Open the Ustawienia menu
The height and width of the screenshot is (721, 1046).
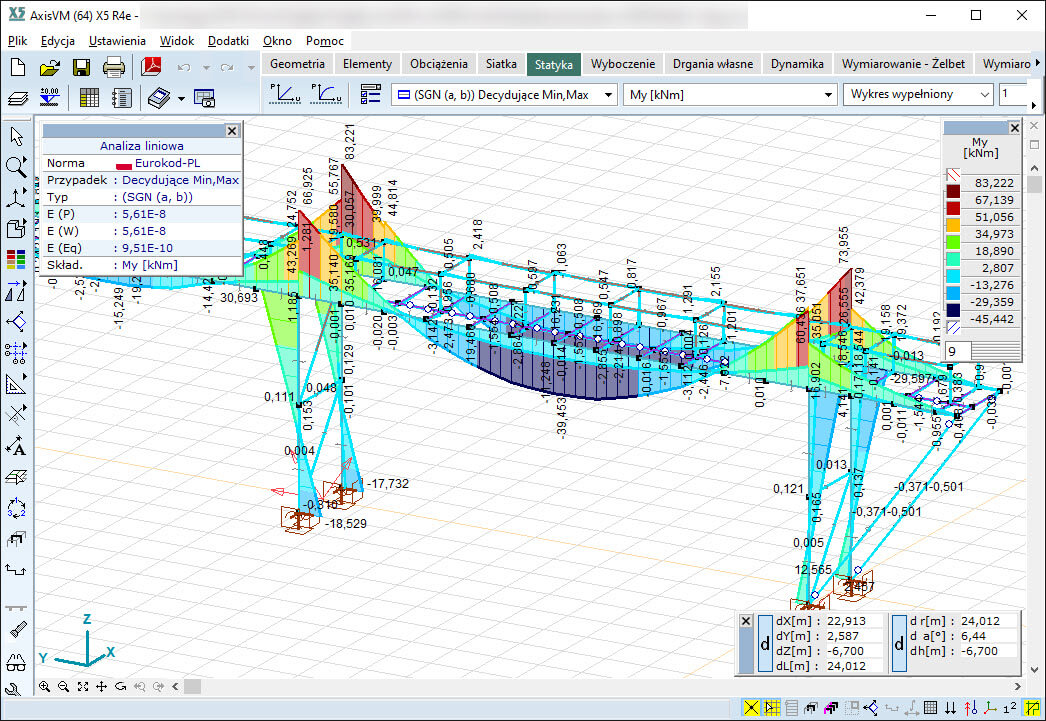[116, 41]
